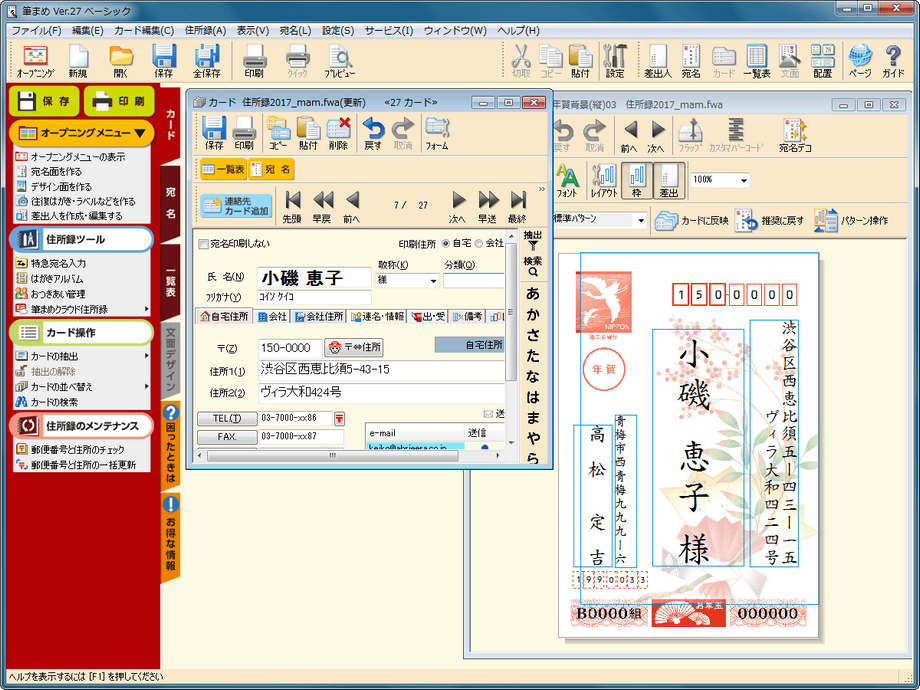Open the 敬称 honorific dropdown
Screen dimensions: 920x690
click(x=433, y=280)
